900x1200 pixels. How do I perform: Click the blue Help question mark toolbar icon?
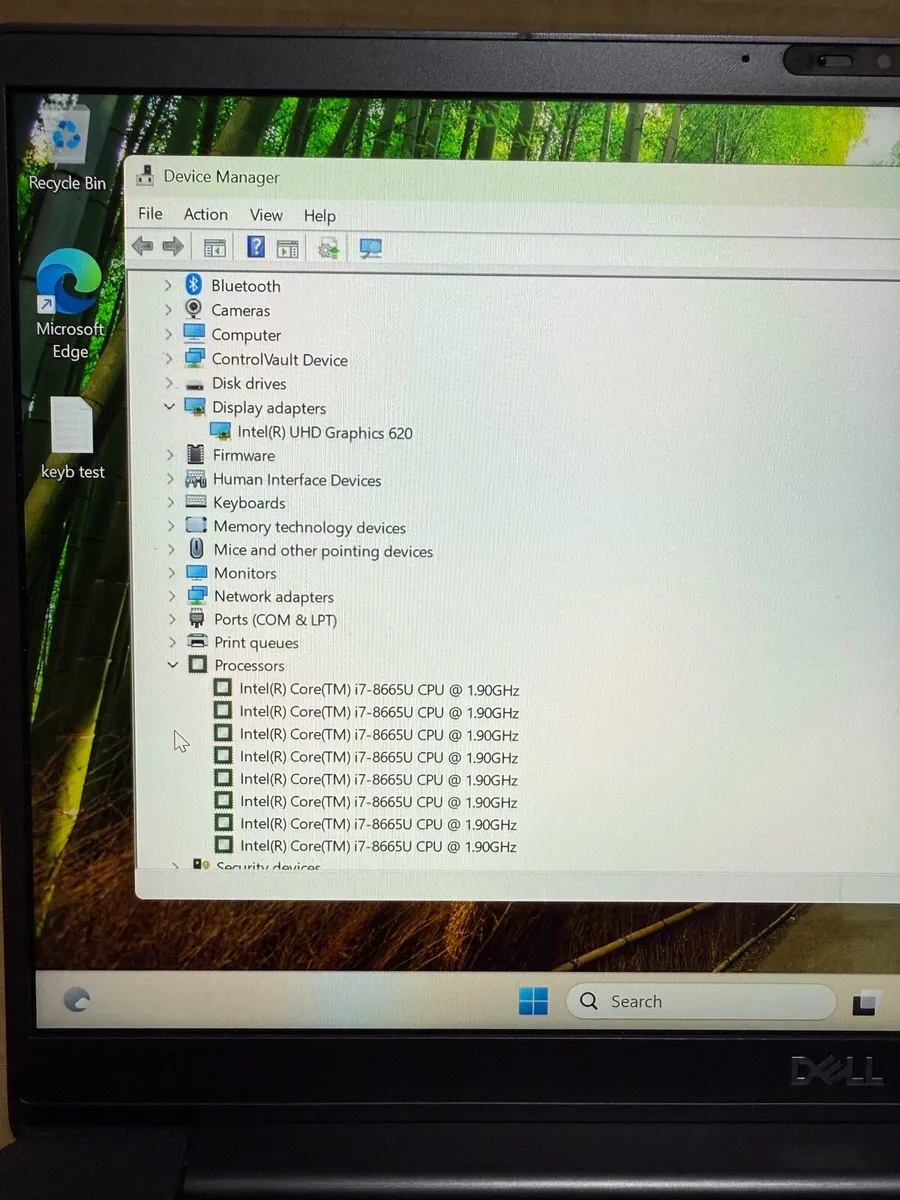click(x=256, y=247)
